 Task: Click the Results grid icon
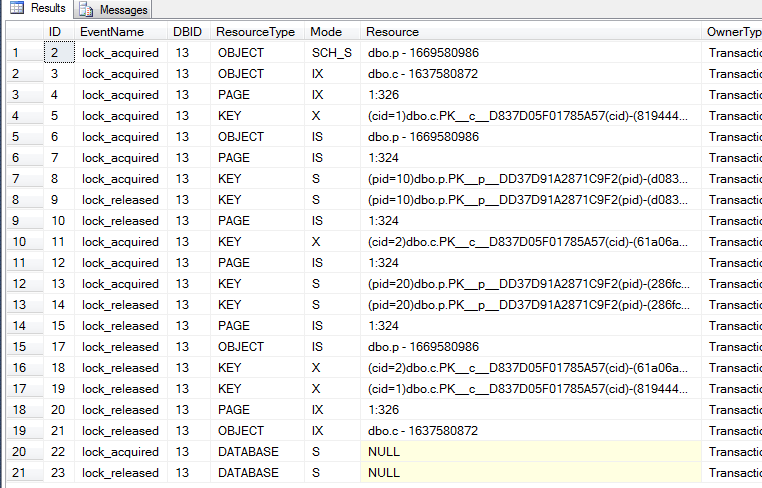point(17,9)
